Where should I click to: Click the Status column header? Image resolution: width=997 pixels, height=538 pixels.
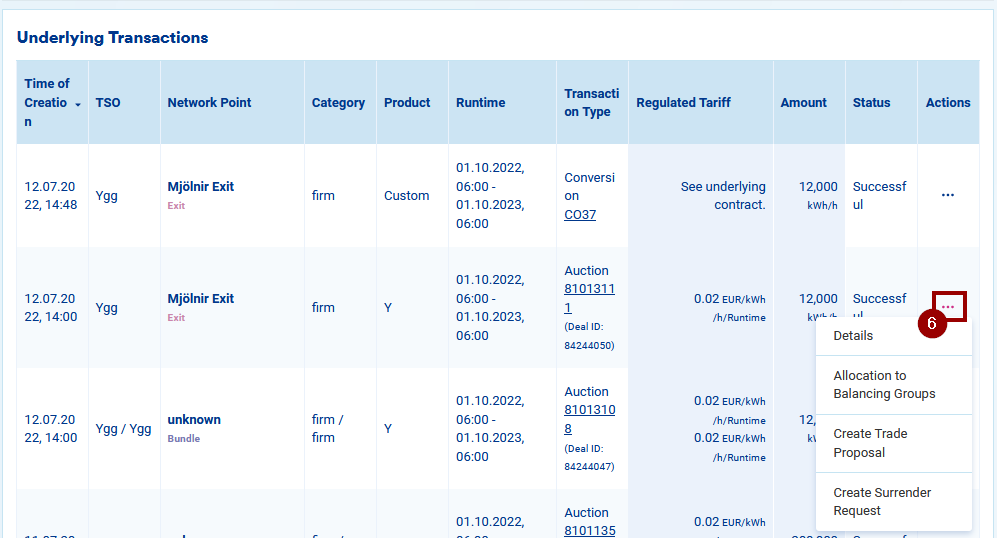tap(871, 103)
